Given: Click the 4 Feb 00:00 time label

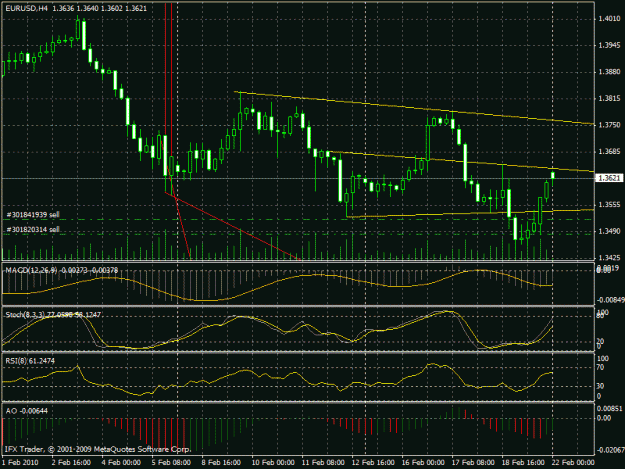Looking at the screenshot, I should click(x=121, y=462).
